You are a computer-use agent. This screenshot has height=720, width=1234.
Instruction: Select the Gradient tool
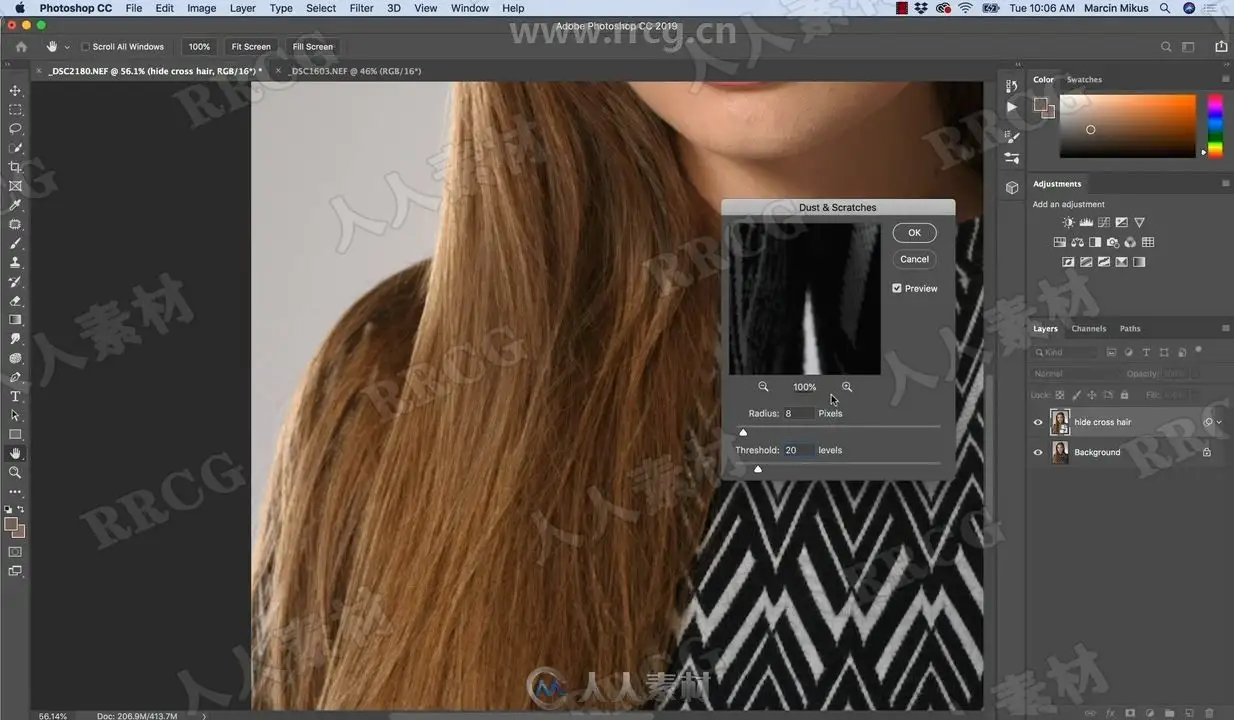tap(15, 320)
